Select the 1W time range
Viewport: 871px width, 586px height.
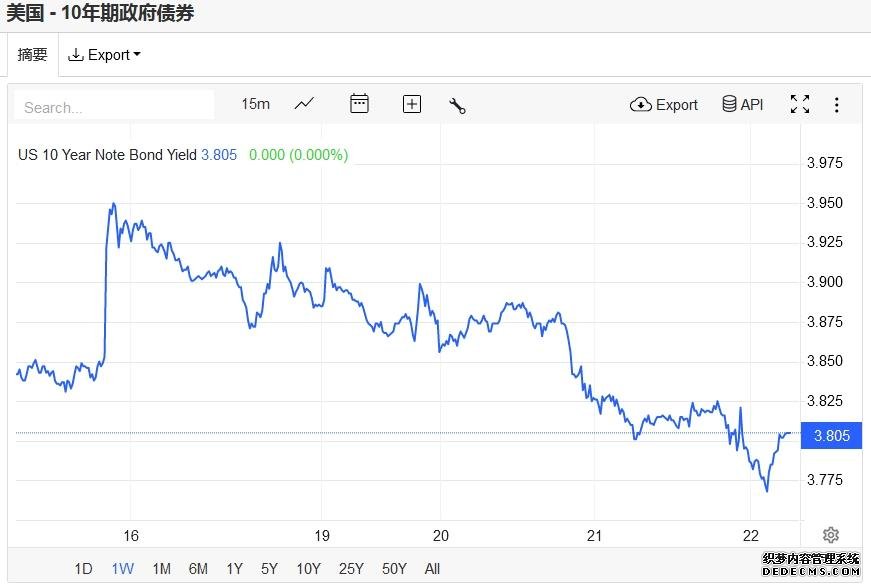[x=123, y=569]
